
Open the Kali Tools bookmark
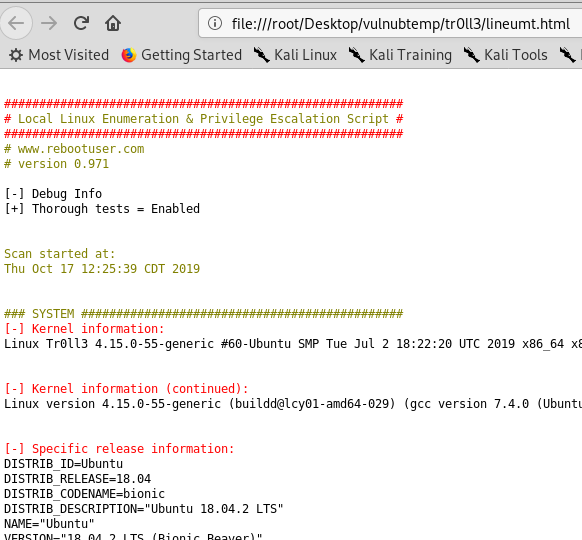coord(506,55)
